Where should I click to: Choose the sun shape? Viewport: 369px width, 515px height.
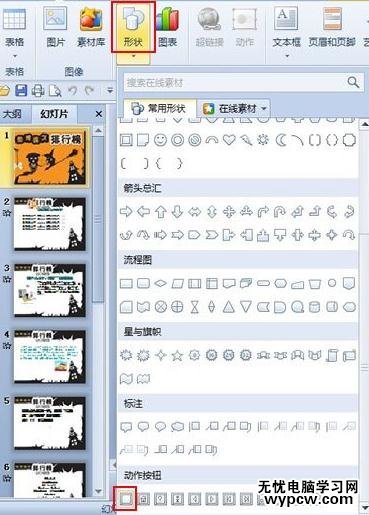coord(263,140)
